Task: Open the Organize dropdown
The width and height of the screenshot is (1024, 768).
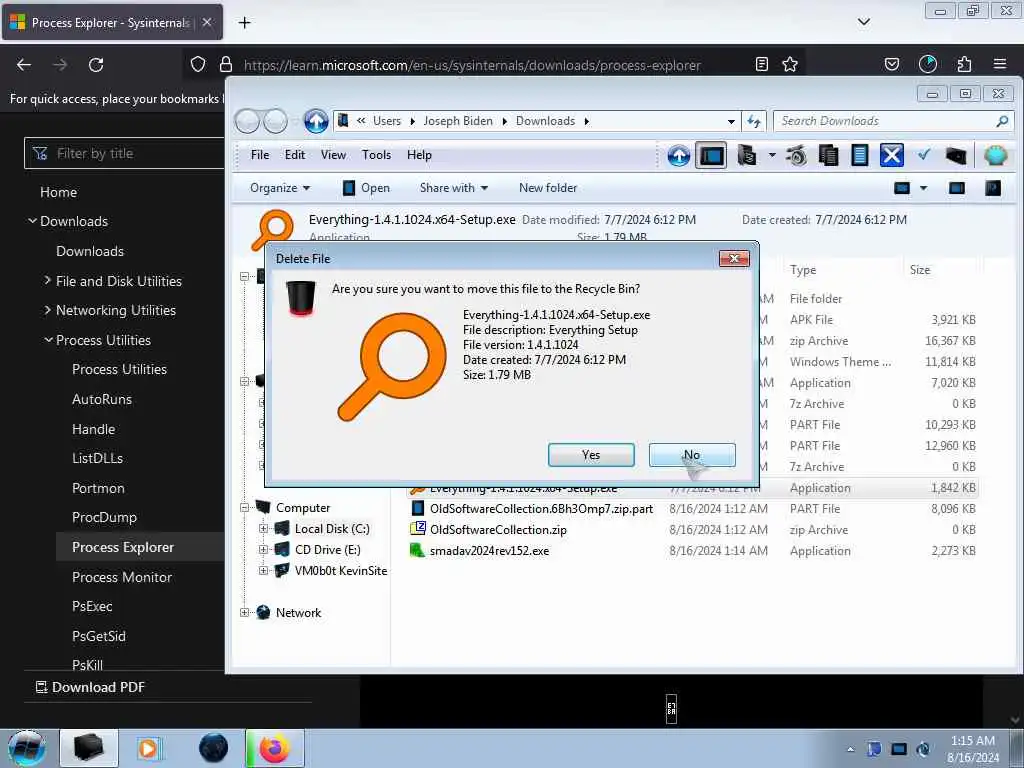Action: point(280,188)
